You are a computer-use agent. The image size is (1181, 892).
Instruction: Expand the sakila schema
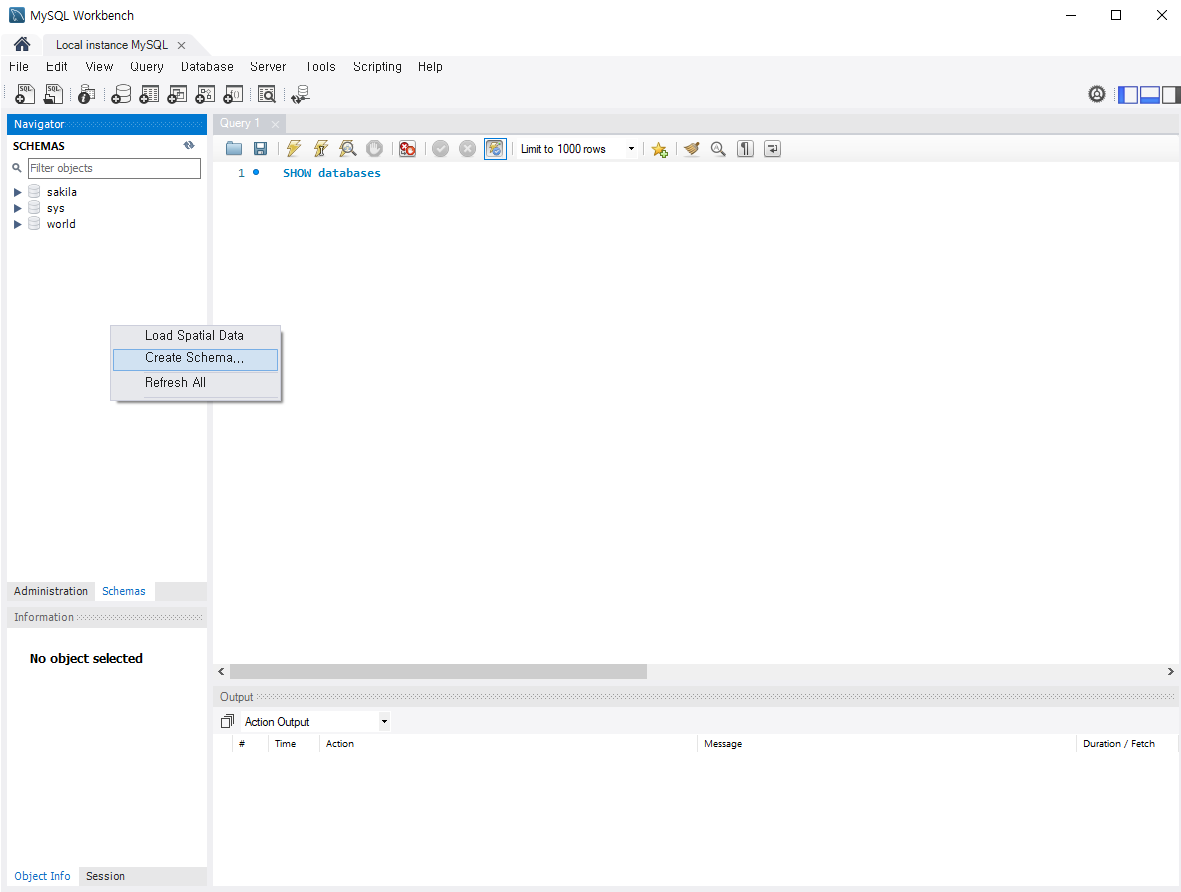point(17,192)
